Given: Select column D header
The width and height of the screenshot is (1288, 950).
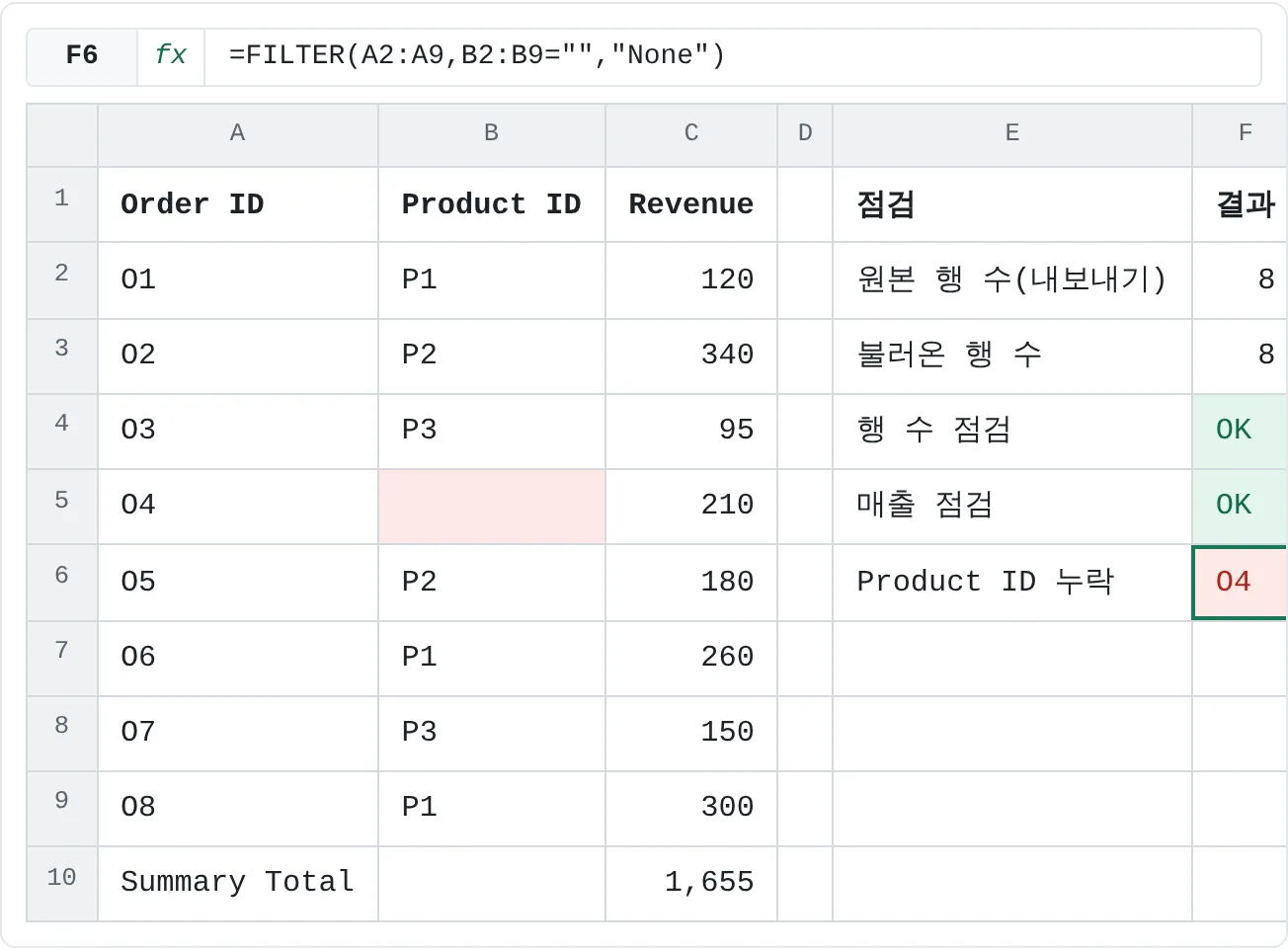Looking at the screenshot, I should coord(805,133).
